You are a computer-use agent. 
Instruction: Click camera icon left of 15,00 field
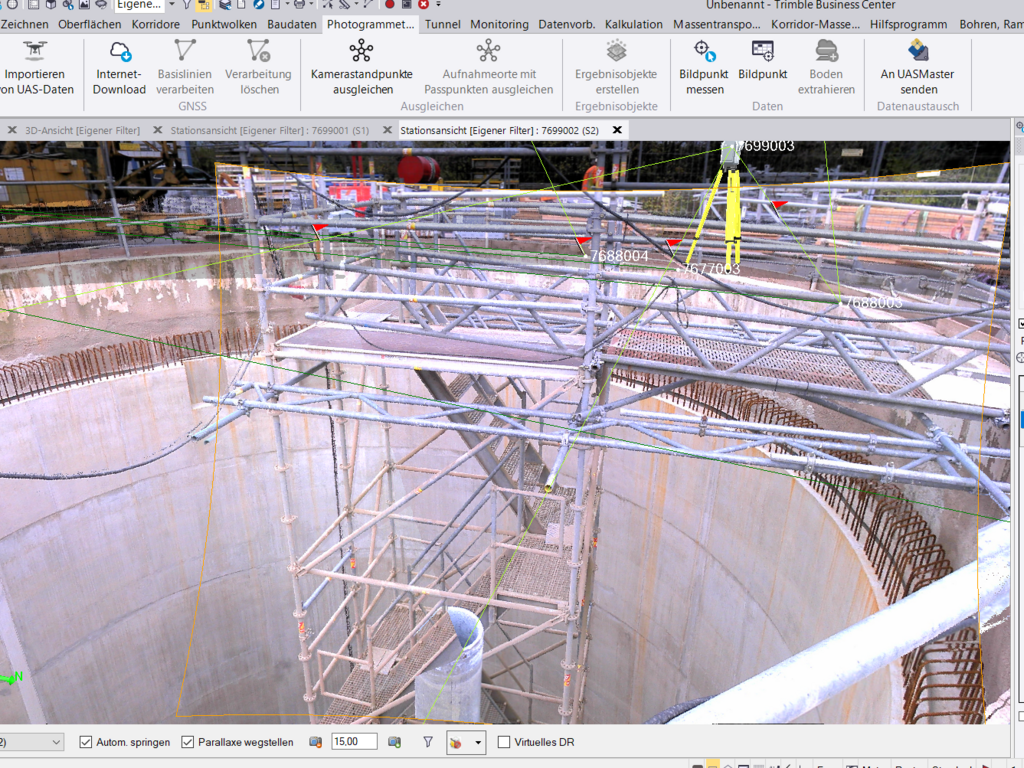point(315,742)
